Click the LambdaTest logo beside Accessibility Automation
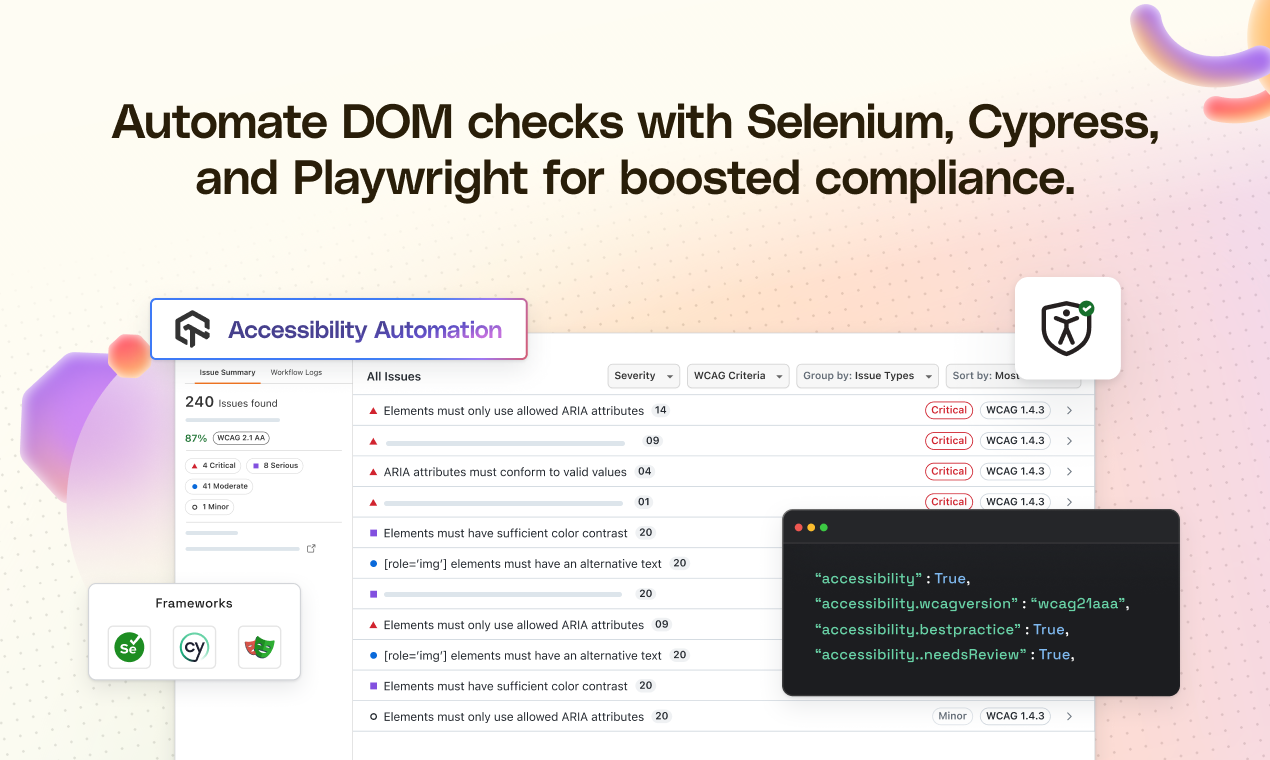This screenshot has width=1270, height=760. pyautogui.click(x=192, y=329)
